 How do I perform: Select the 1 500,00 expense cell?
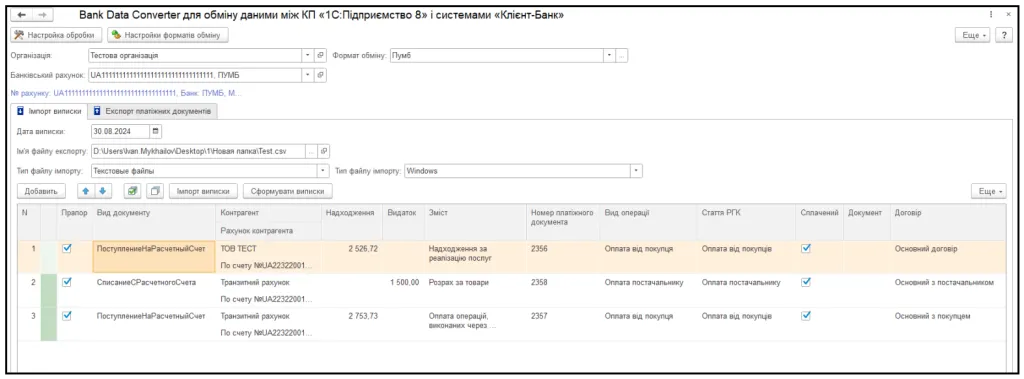pos(403,290)
